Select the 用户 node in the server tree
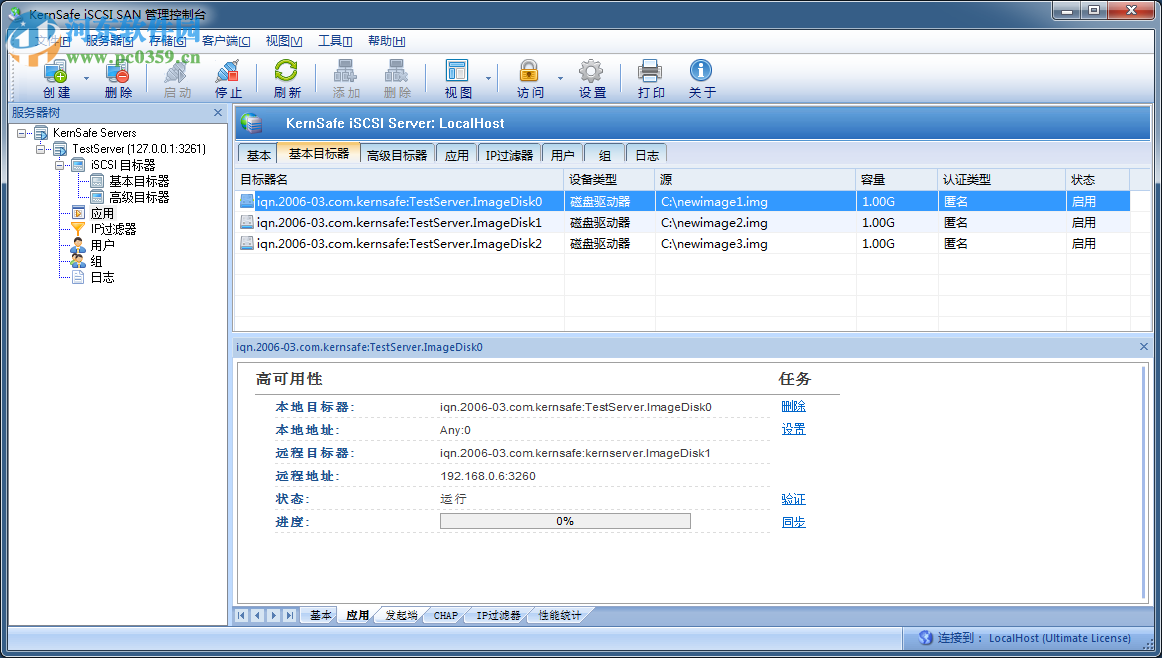 click(x=102, y=245)
